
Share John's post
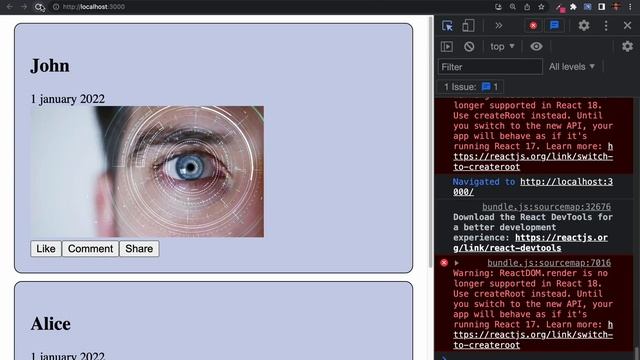coord(139,249)
